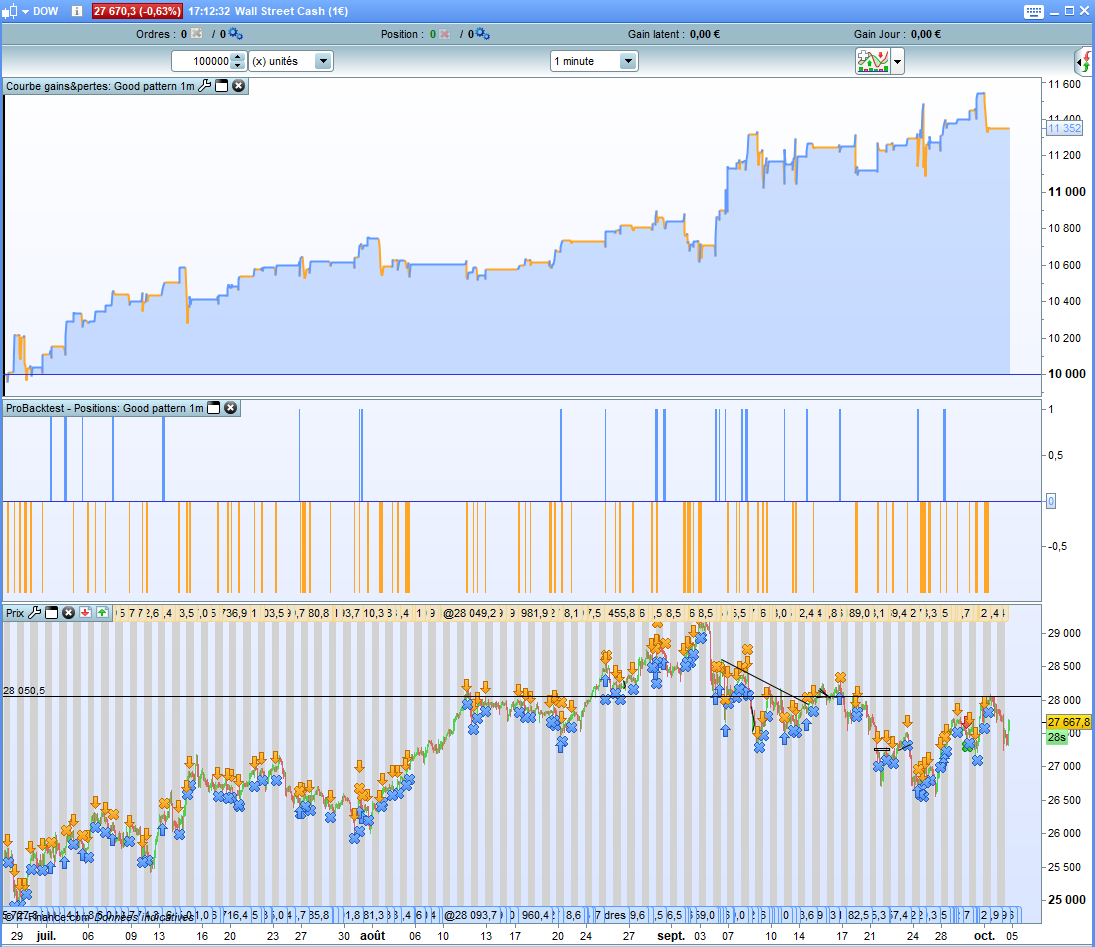Screen dimensions: 1095x947
Task: Expand the trading panel red-green arrows tab
Action: [x=1084, y=61]
